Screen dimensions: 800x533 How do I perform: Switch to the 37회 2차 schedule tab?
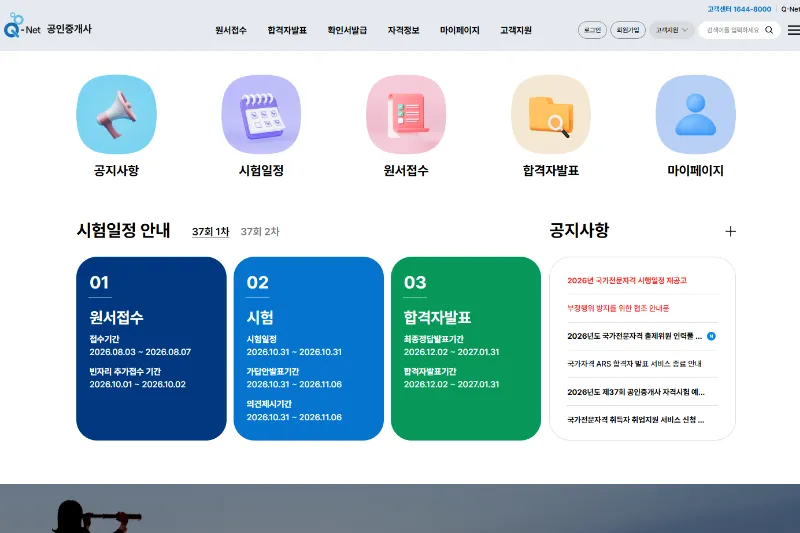pos(260,232)
